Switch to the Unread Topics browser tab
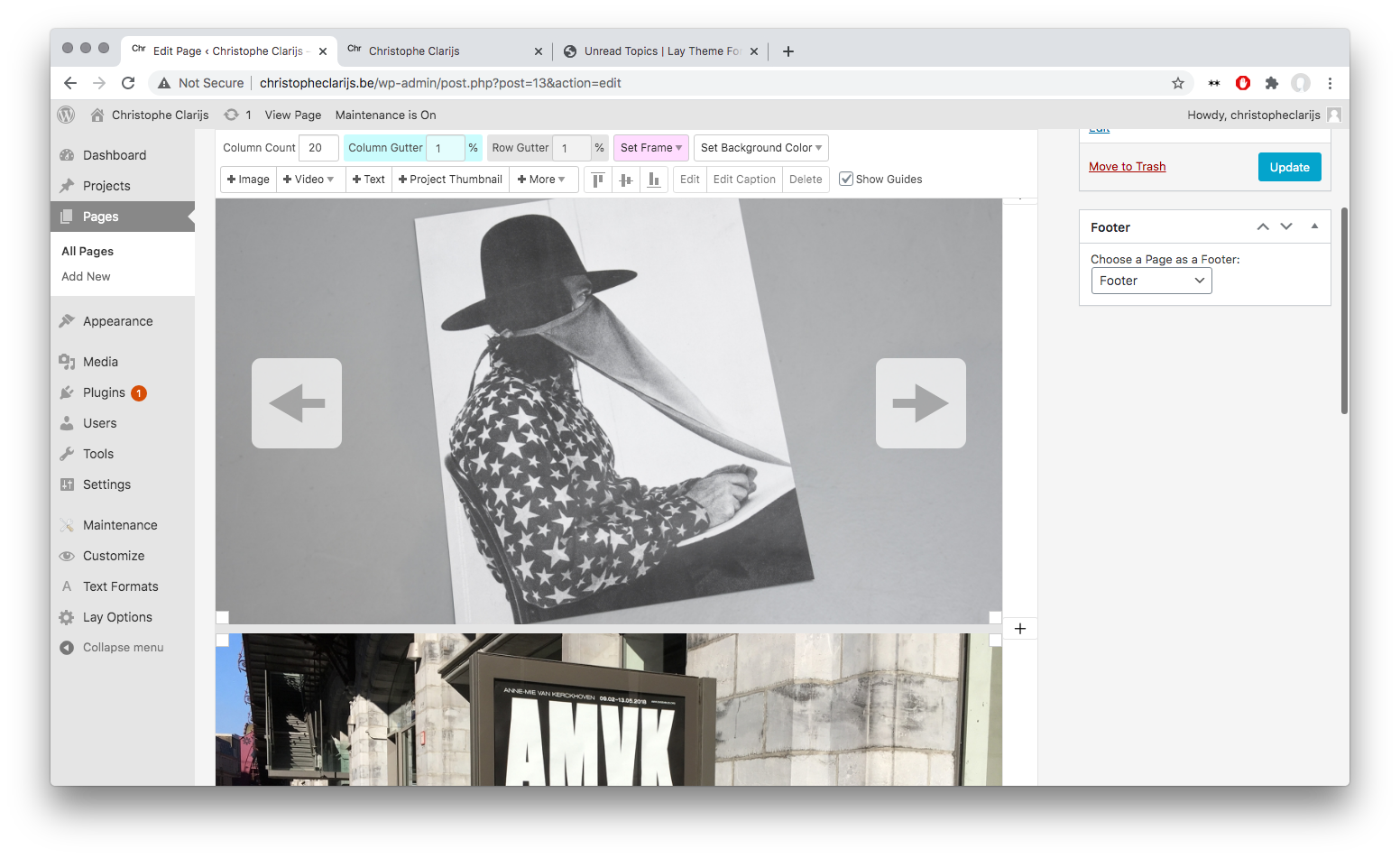Image resolution: width=1400 pixels, height=858 pixels. click(661, 51)
